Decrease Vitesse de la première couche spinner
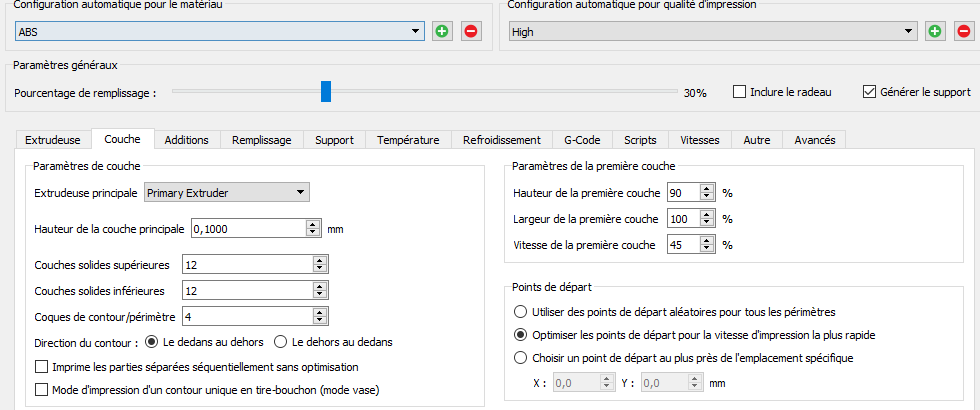Image resolution: width=980 pixels, height=410 pixels. coord(708,248)
